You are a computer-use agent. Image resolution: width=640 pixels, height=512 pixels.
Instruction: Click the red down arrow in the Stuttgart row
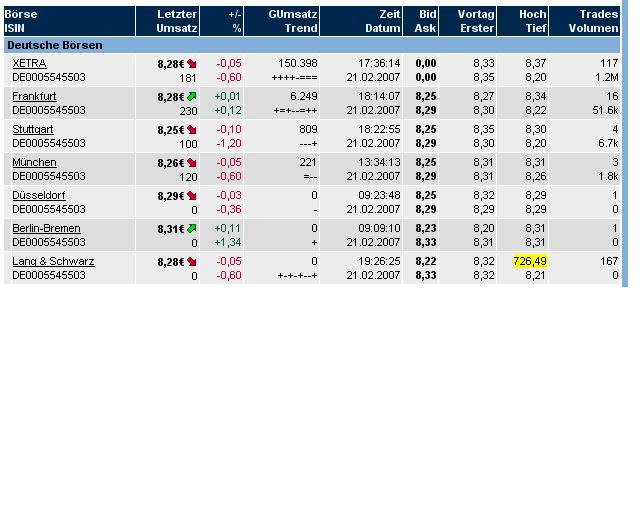pyautogui.click(x=192, y=129)
